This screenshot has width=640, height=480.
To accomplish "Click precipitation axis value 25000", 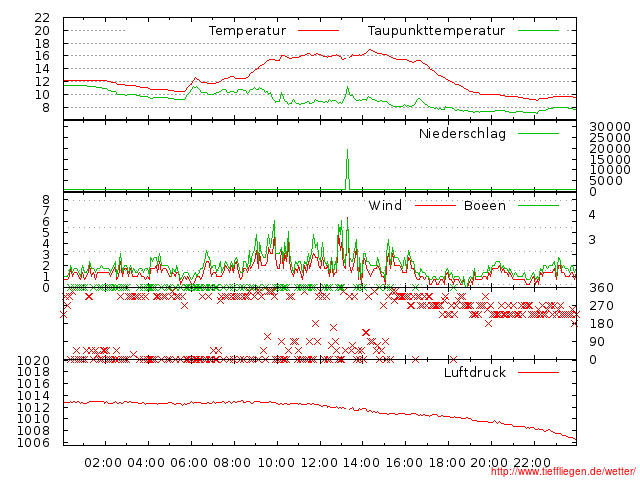I will [610, 138].
